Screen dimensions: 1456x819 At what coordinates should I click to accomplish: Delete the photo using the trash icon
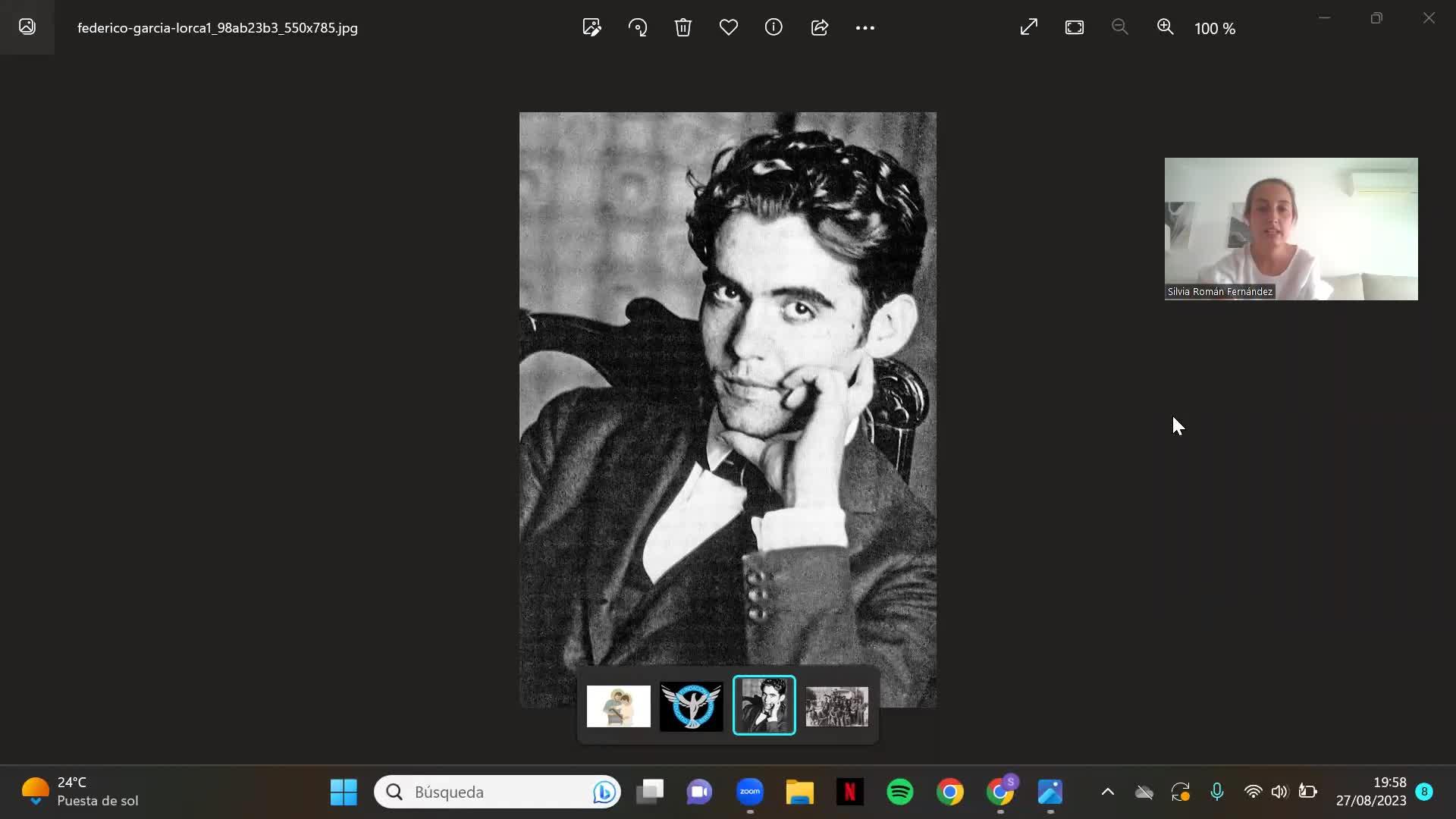682,28
